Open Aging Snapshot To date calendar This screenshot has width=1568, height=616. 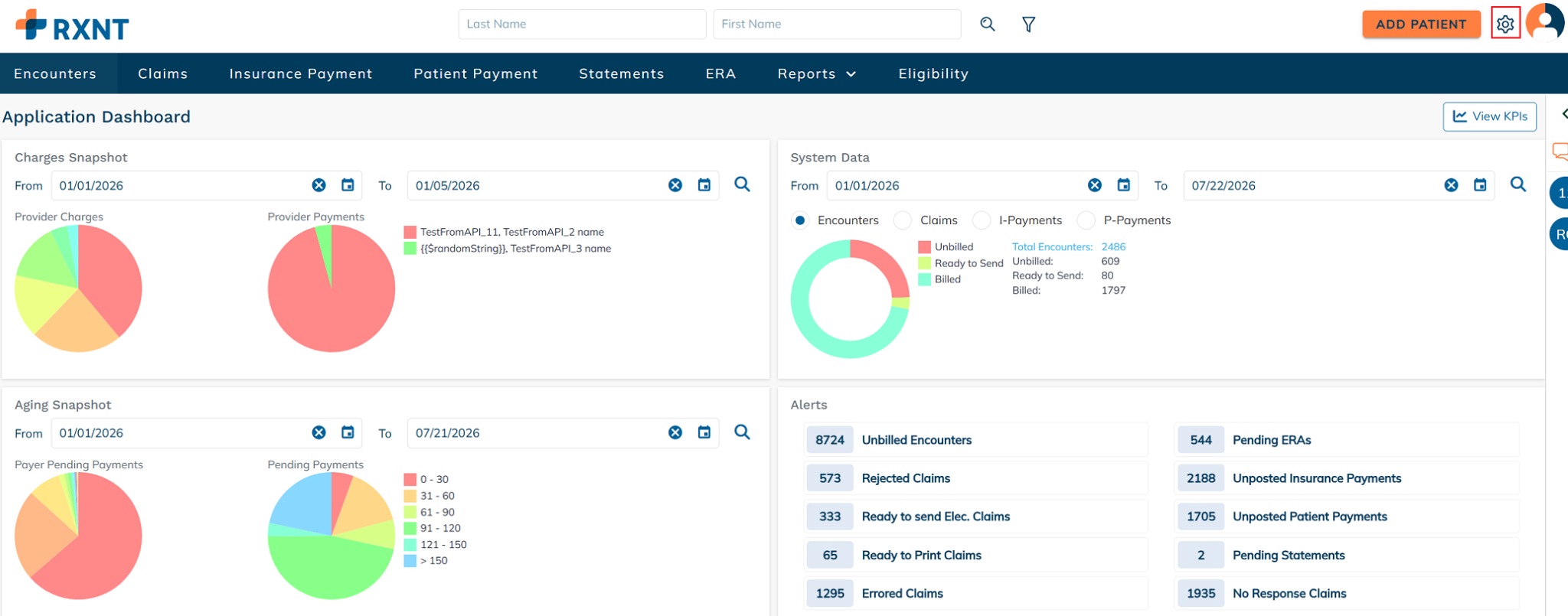coord(704,432)
